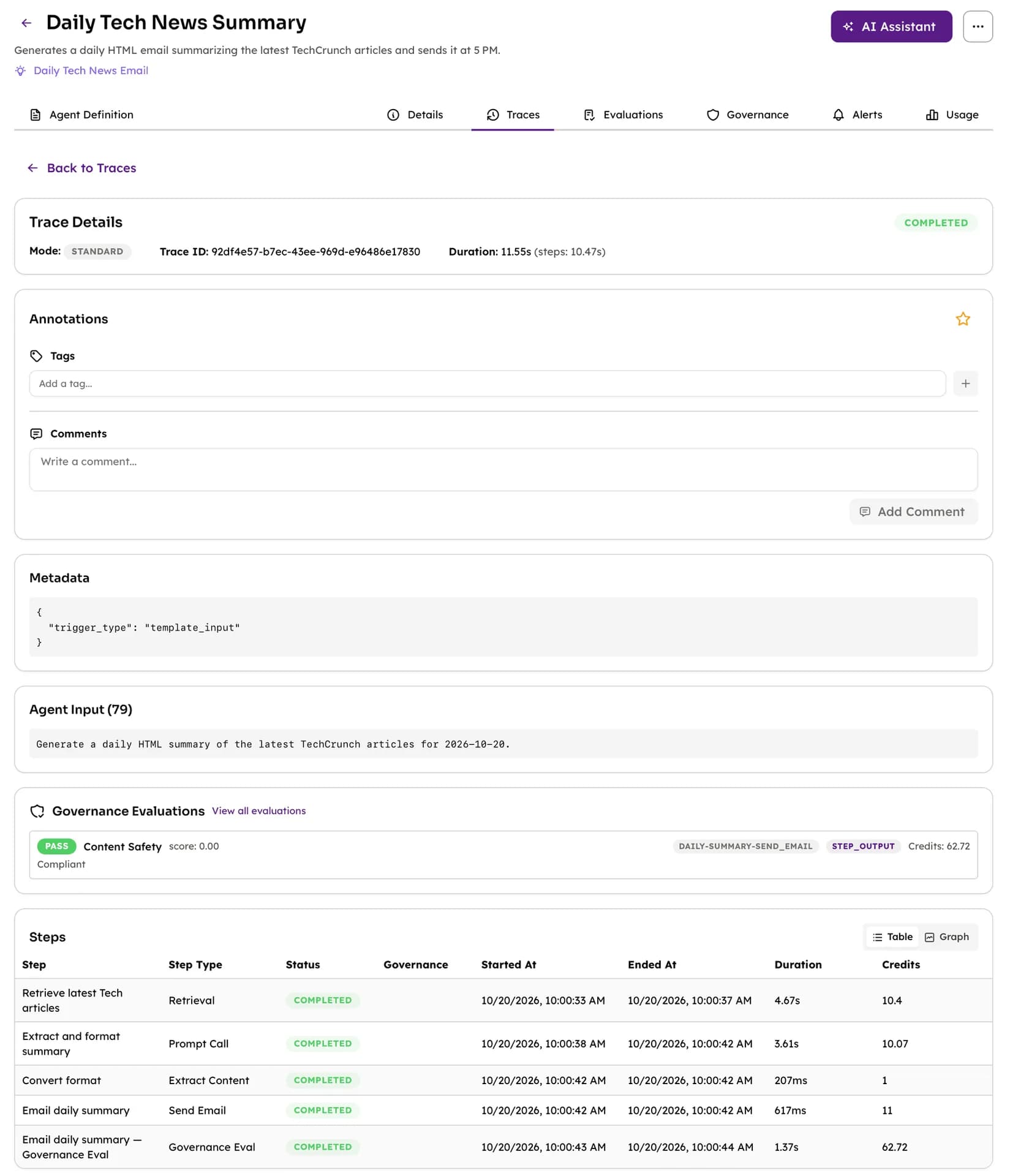Open View all evaluations link
Screen dimensions: 1010x1176
[x=258, y=810]
